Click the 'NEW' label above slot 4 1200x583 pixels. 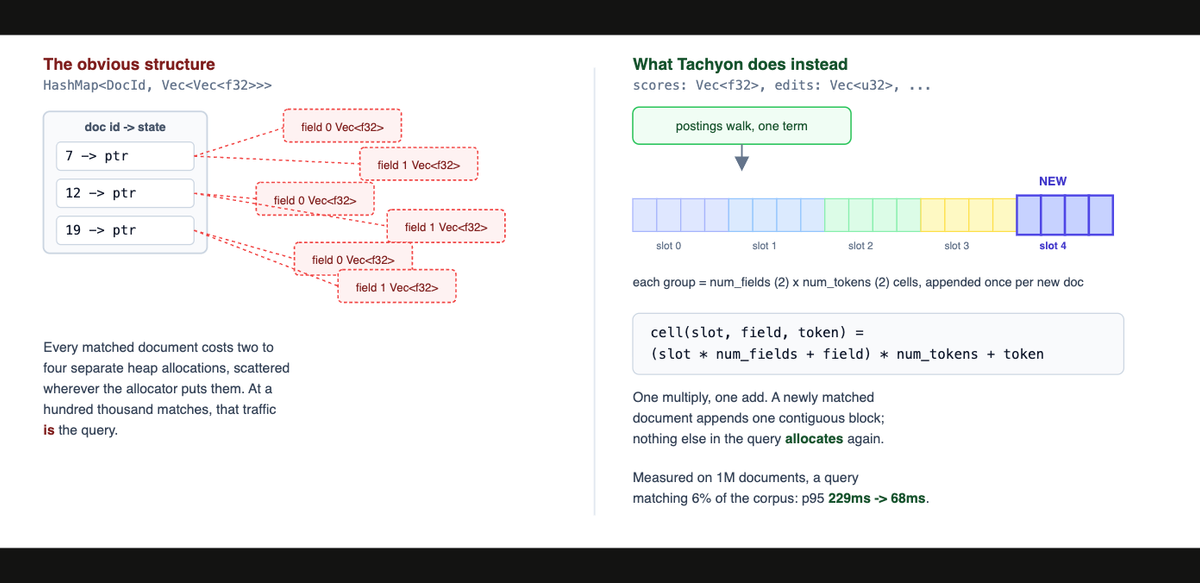click(1053, 181)
